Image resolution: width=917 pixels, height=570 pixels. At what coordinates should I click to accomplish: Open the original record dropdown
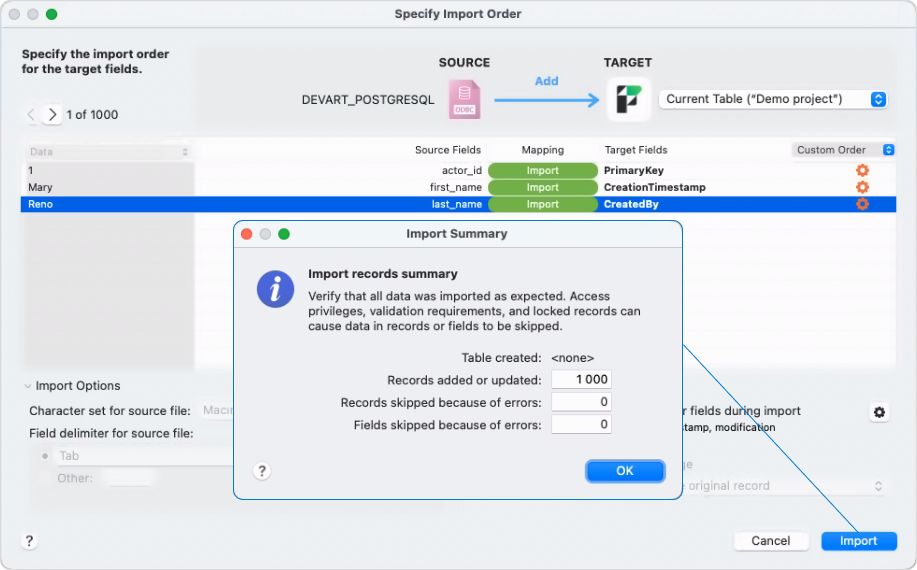(782, 486)
